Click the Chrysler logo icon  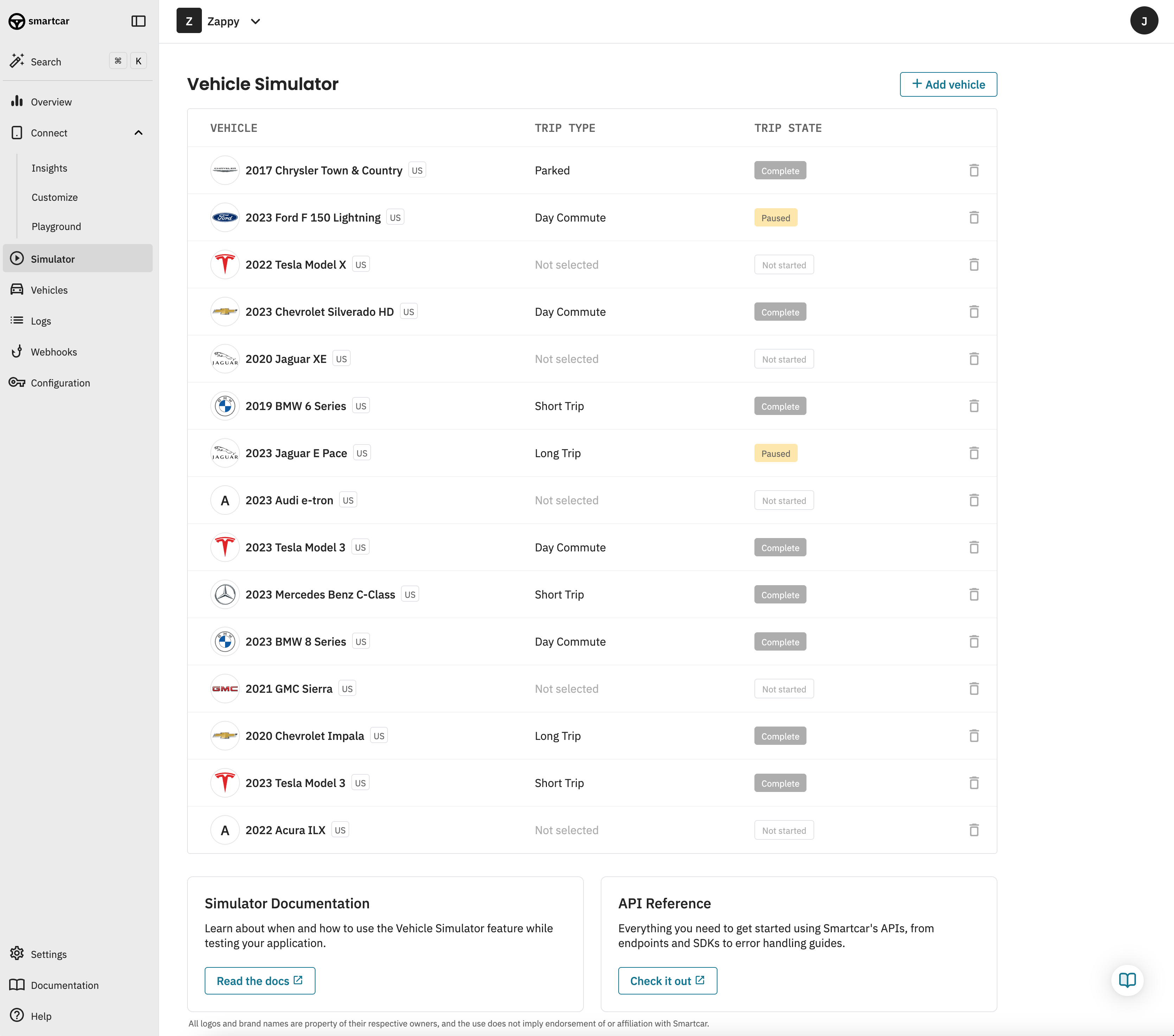pyautogui.click(x=225, y=171)
